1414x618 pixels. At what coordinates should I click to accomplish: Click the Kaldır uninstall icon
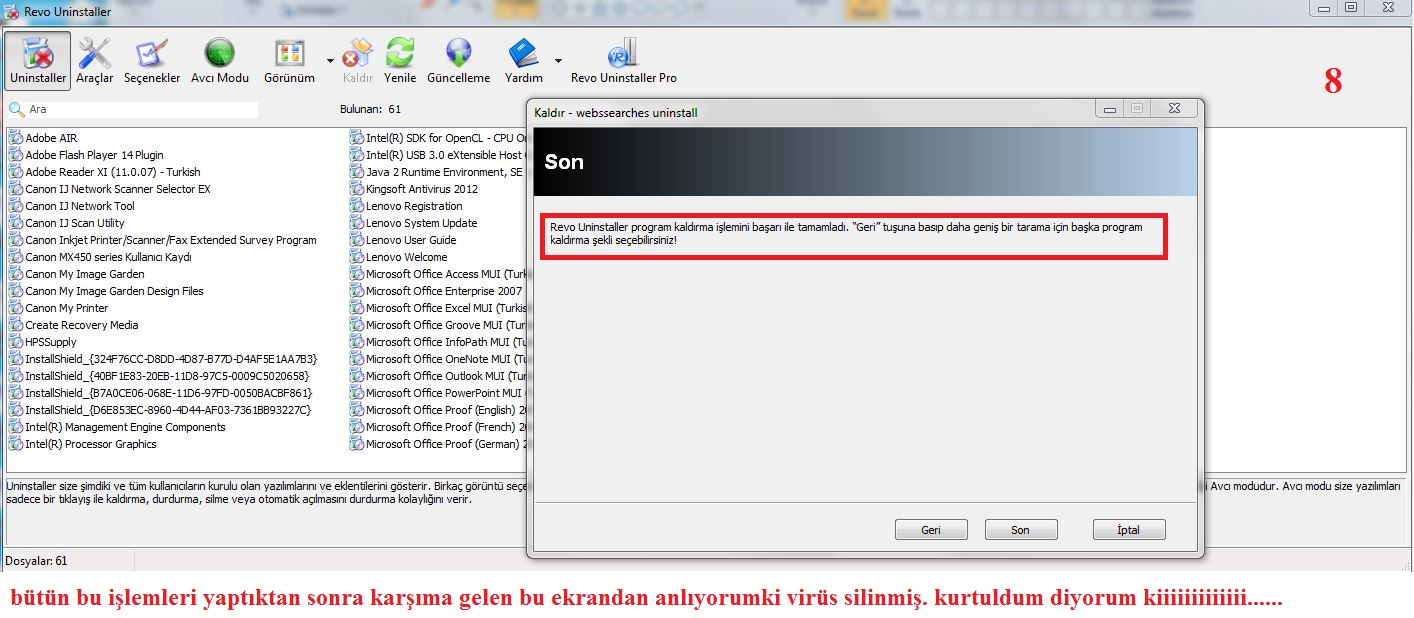(358, 61)
